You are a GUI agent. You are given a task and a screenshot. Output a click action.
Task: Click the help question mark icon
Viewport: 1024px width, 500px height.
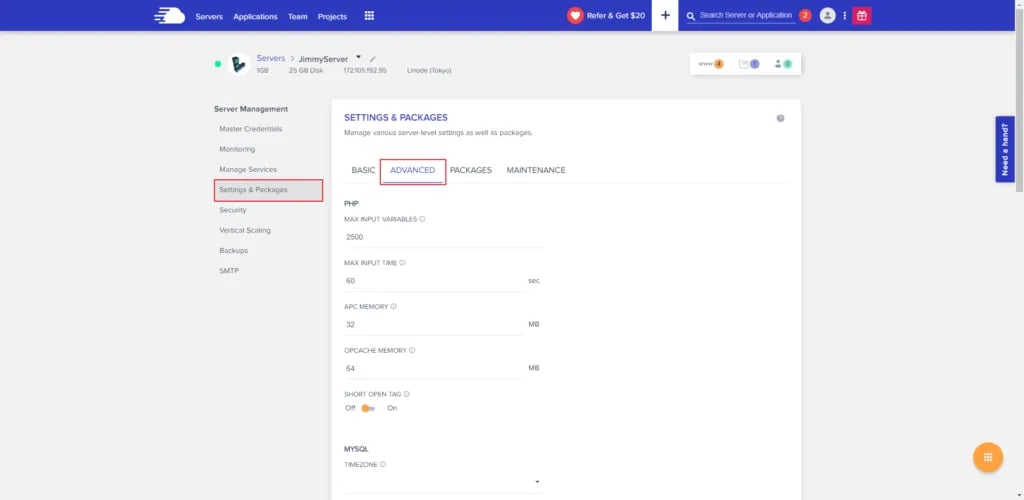pyautogui.click(x=780, y=118)
